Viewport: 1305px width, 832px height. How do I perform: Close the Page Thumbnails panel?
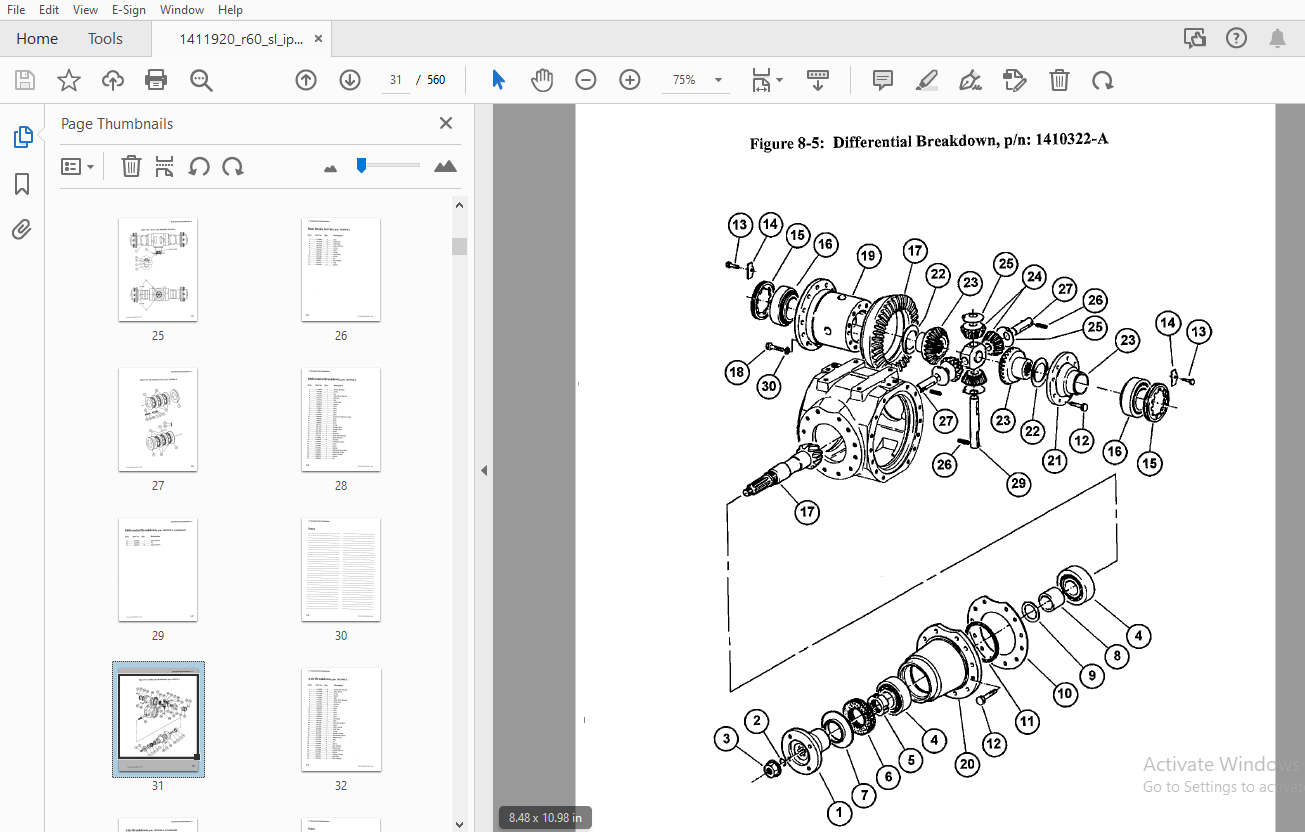[x=446, y=123]
